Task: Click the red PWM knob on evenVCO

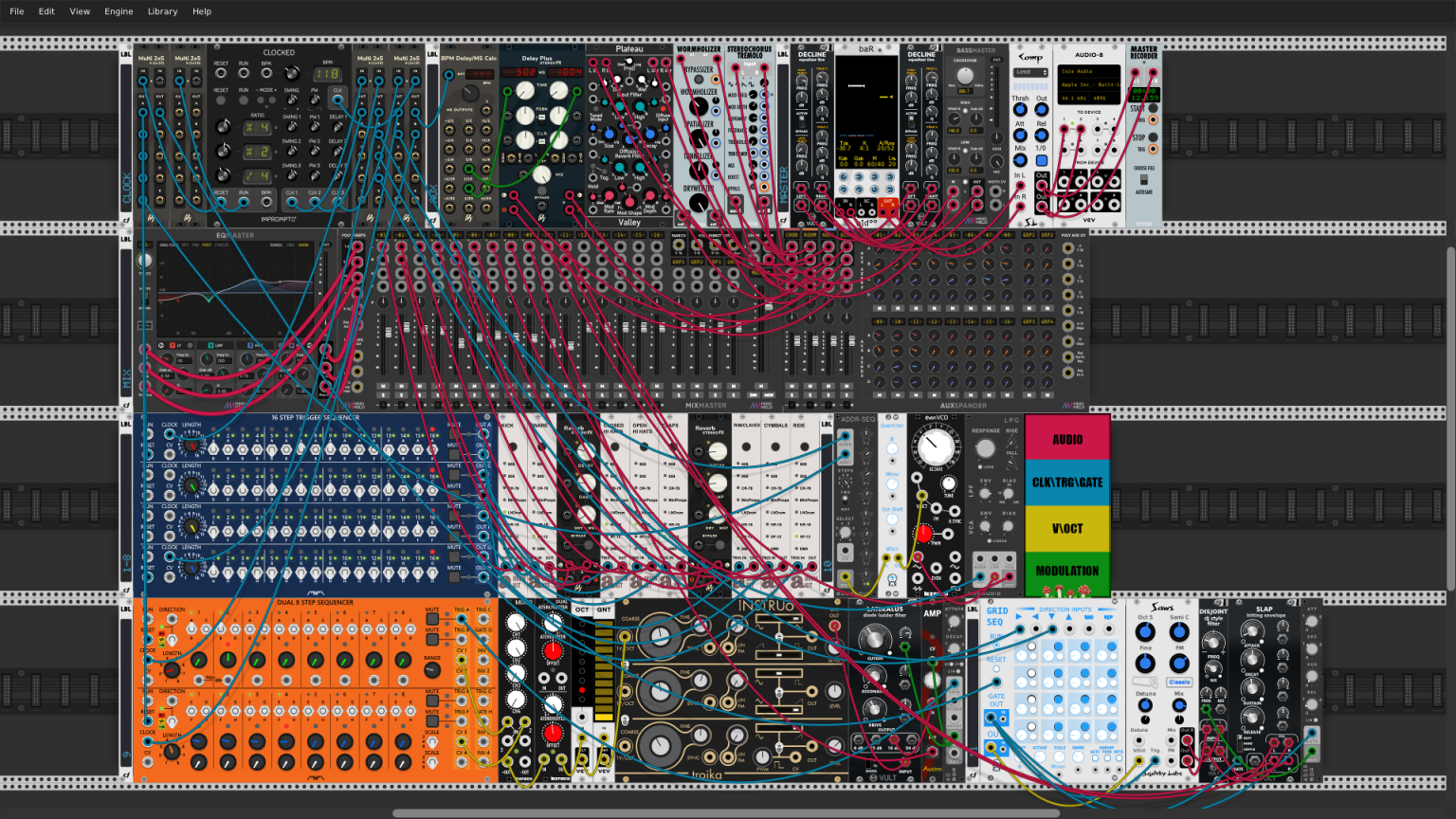Action: [923, 534]
